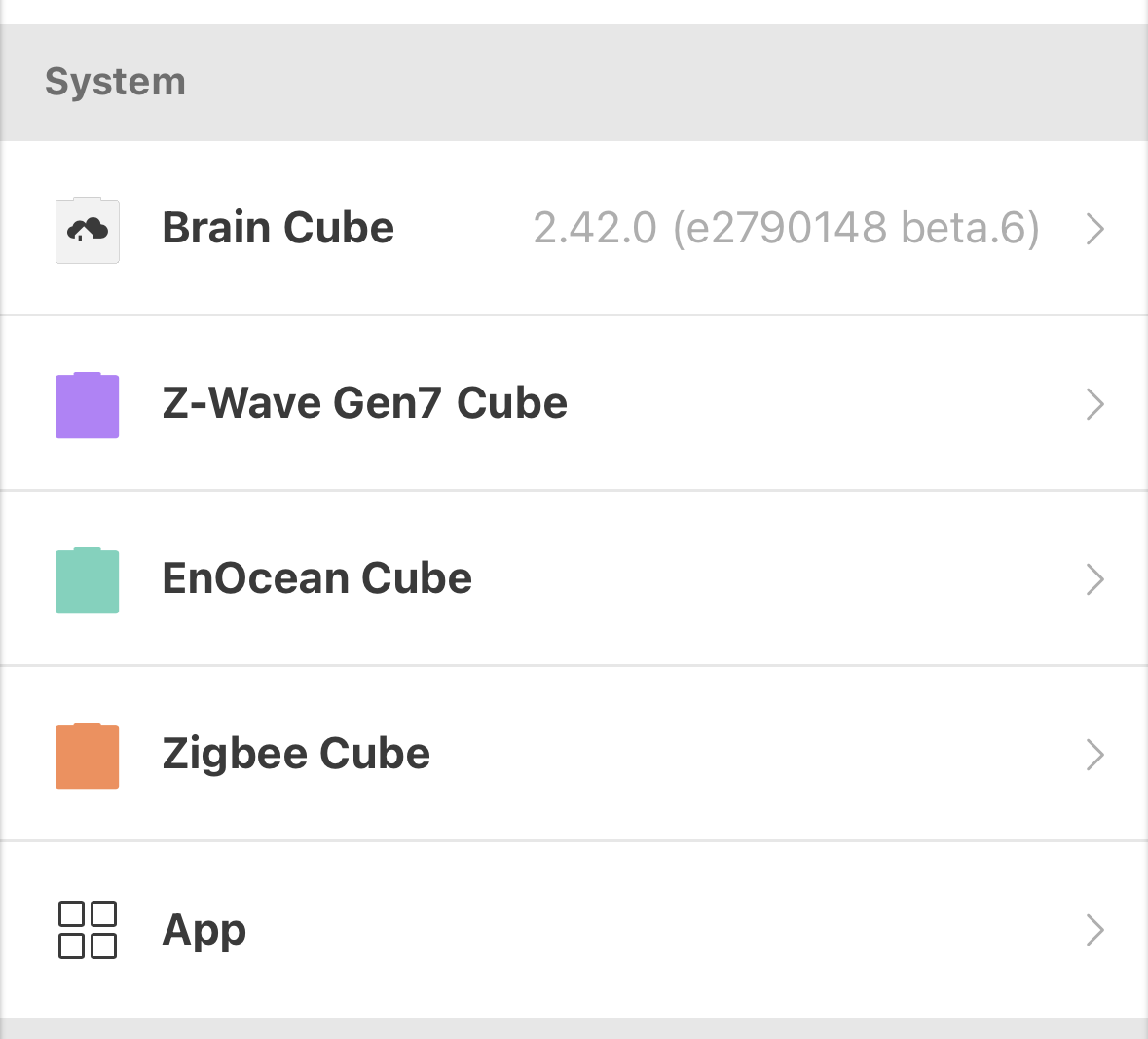Open EnOcean Cube using right chevron
The image size is (1148, 1039).
pyautogui.click(x=1094, y=579)
